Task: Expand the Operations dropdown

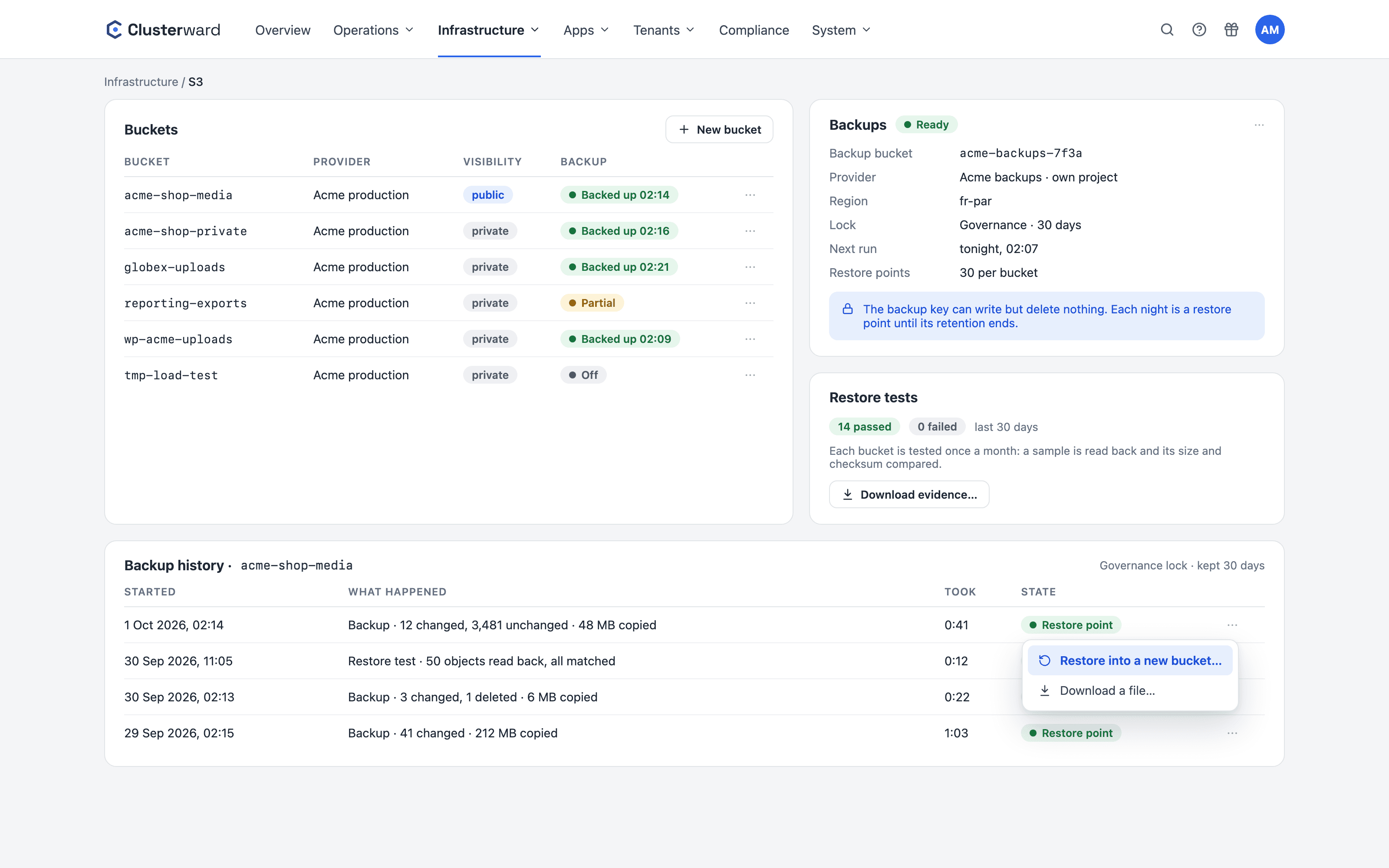Action: coord(373,30)
